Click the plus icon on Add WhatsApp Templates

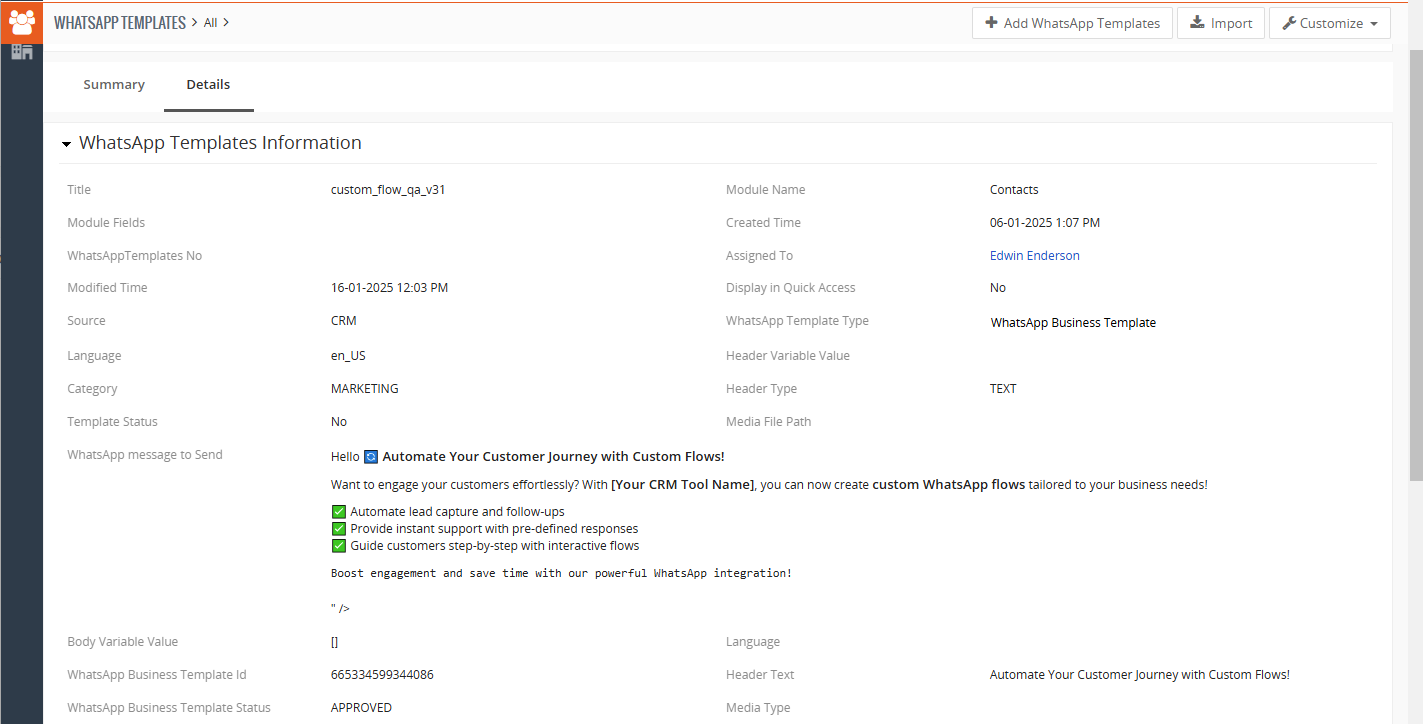tap(991, 23)
